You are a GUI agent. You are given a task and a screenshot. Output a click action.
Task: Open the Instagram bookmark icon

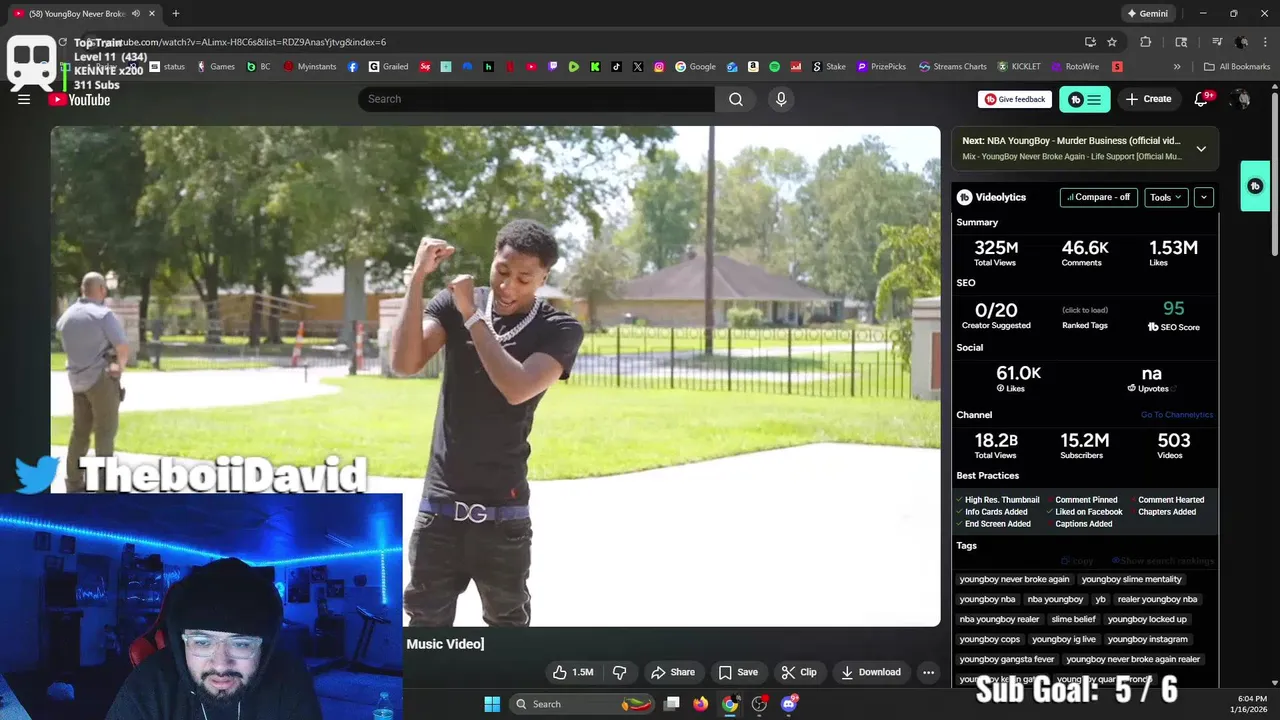tap(659, 67)
